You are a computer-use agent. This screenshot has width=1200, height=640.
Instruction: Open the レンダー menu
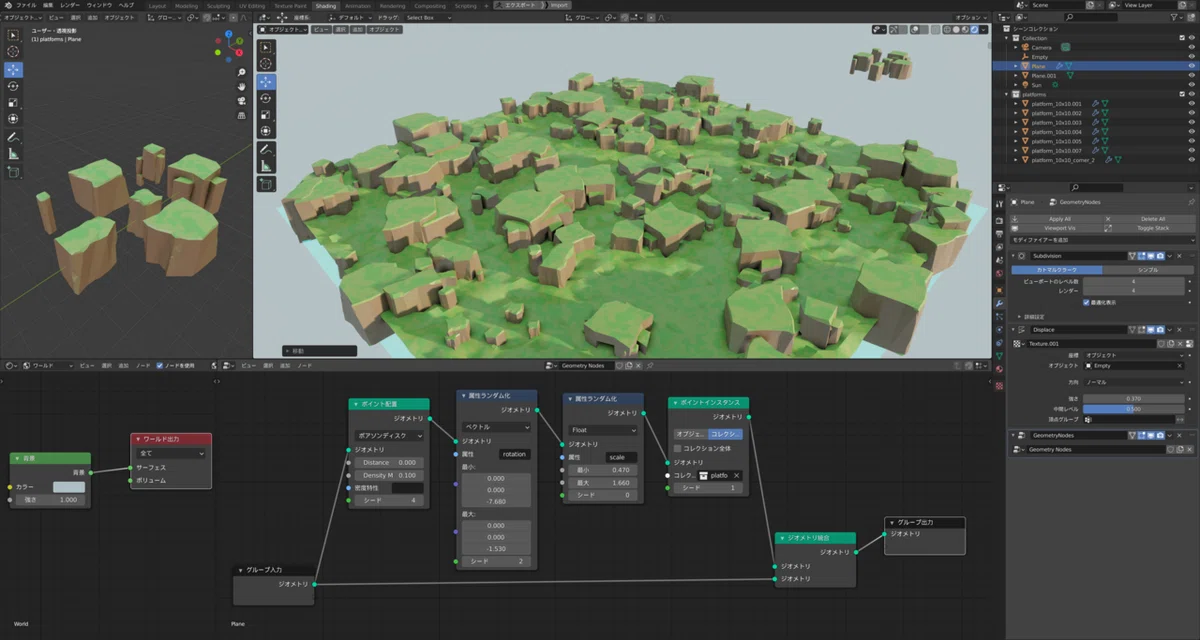[x=69, y=5]
